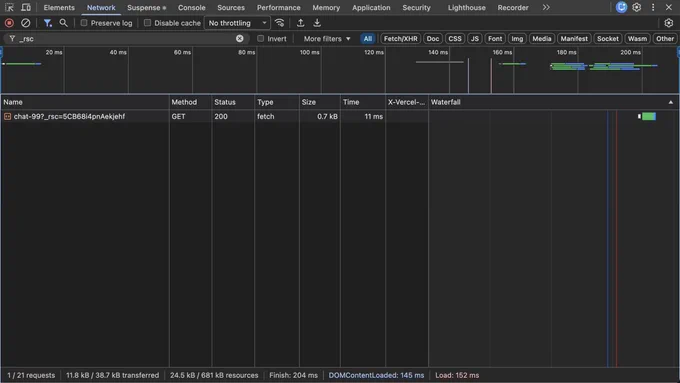Expand the More filters dropdown
Image resolution: width=680 pixels, height=383 pixels.
click(x=327, y=39)
